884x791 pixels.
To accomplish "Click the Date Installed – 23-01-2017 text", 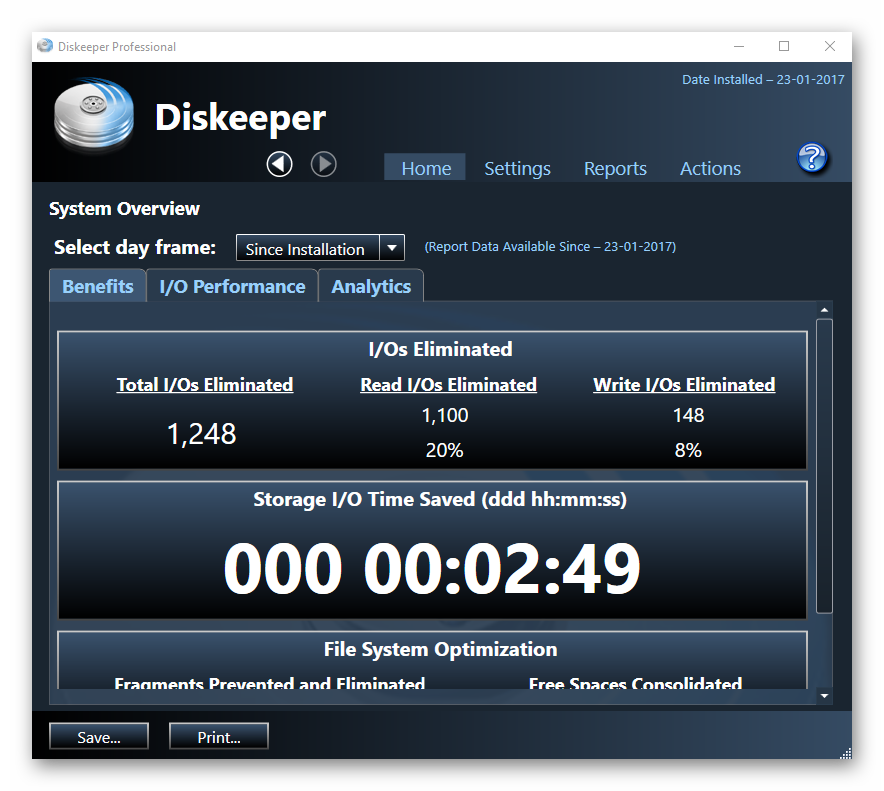I will [763, 79].
